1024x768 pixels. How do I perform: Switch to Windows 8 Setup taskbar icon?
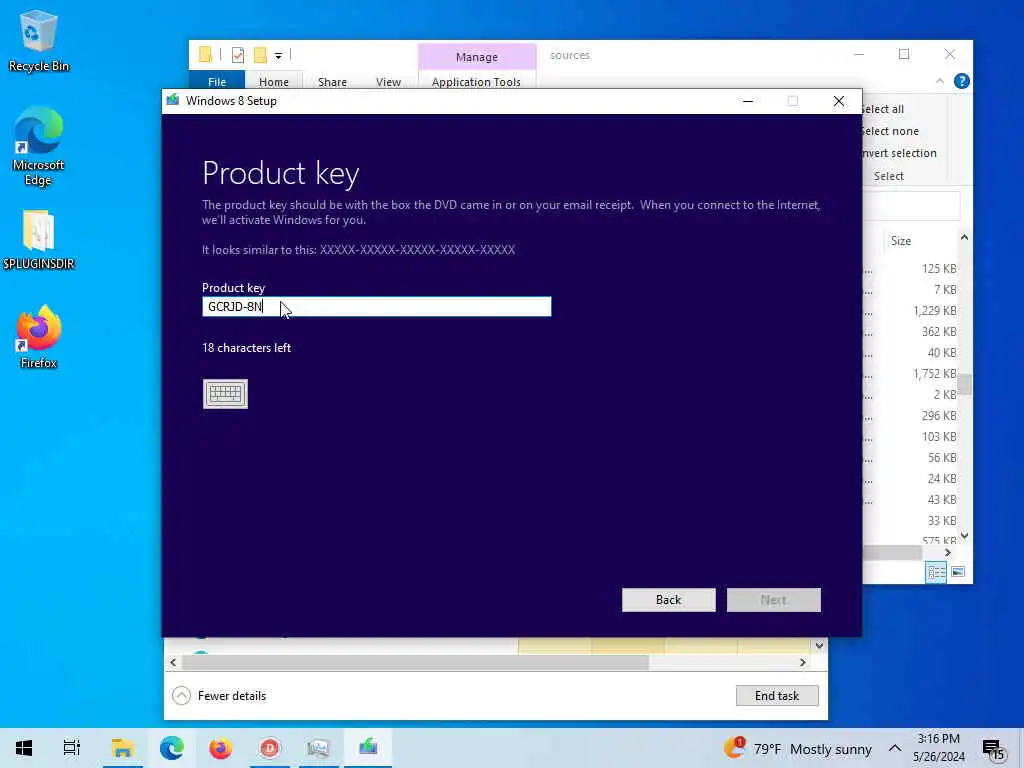click(x=368, y=748)
